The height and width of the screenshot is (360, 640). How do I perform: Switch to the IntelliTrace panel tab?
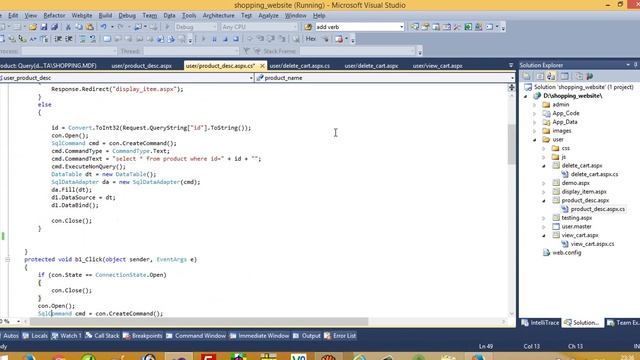(540, 322)
